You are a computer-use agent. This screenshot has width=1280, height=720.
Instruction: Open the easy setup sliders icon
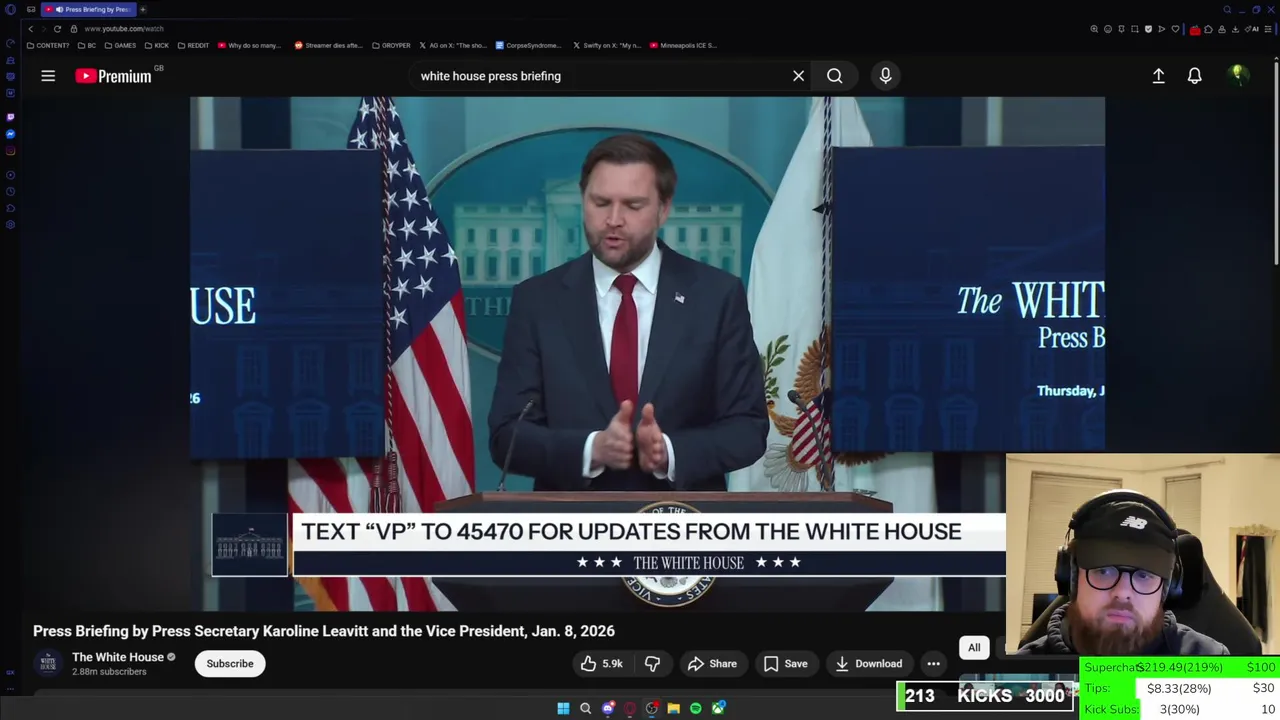pos(1268,29)
